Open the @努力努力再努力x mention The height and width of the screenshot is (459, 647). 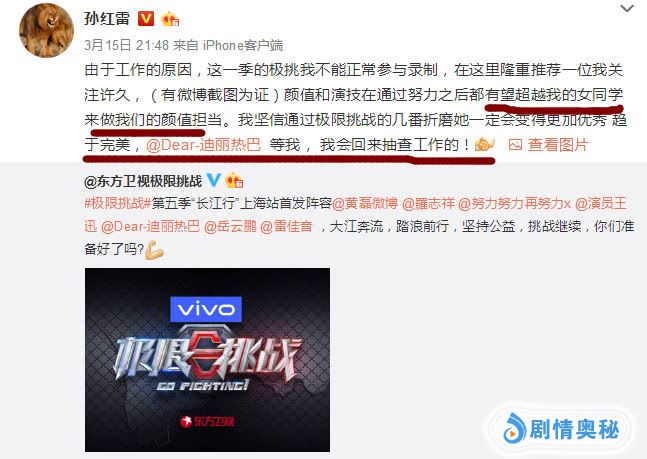[x=515, y=203]
